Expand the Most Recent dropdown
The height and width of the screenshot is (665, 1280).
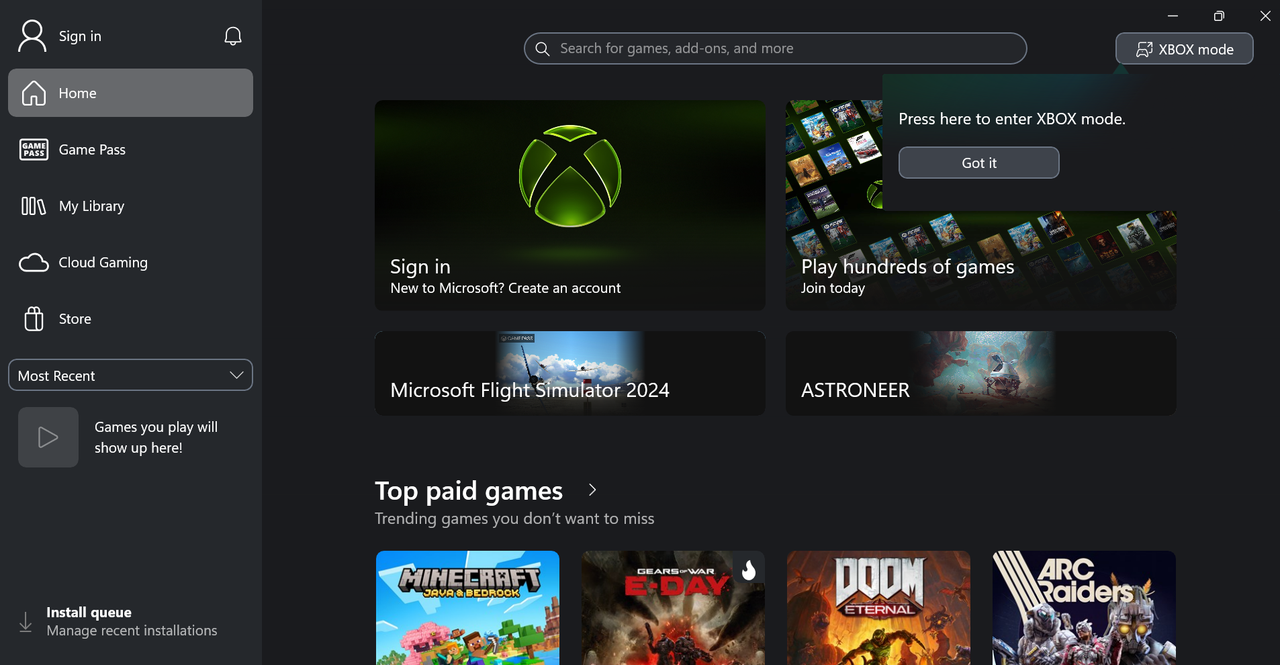[x=130, y=375]
